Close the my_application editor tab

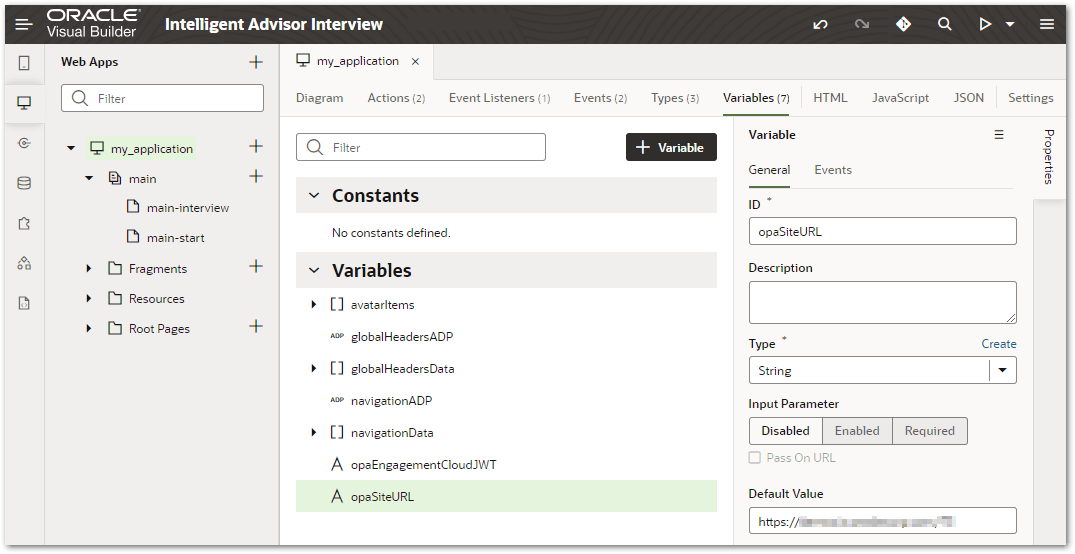[415, 62]
